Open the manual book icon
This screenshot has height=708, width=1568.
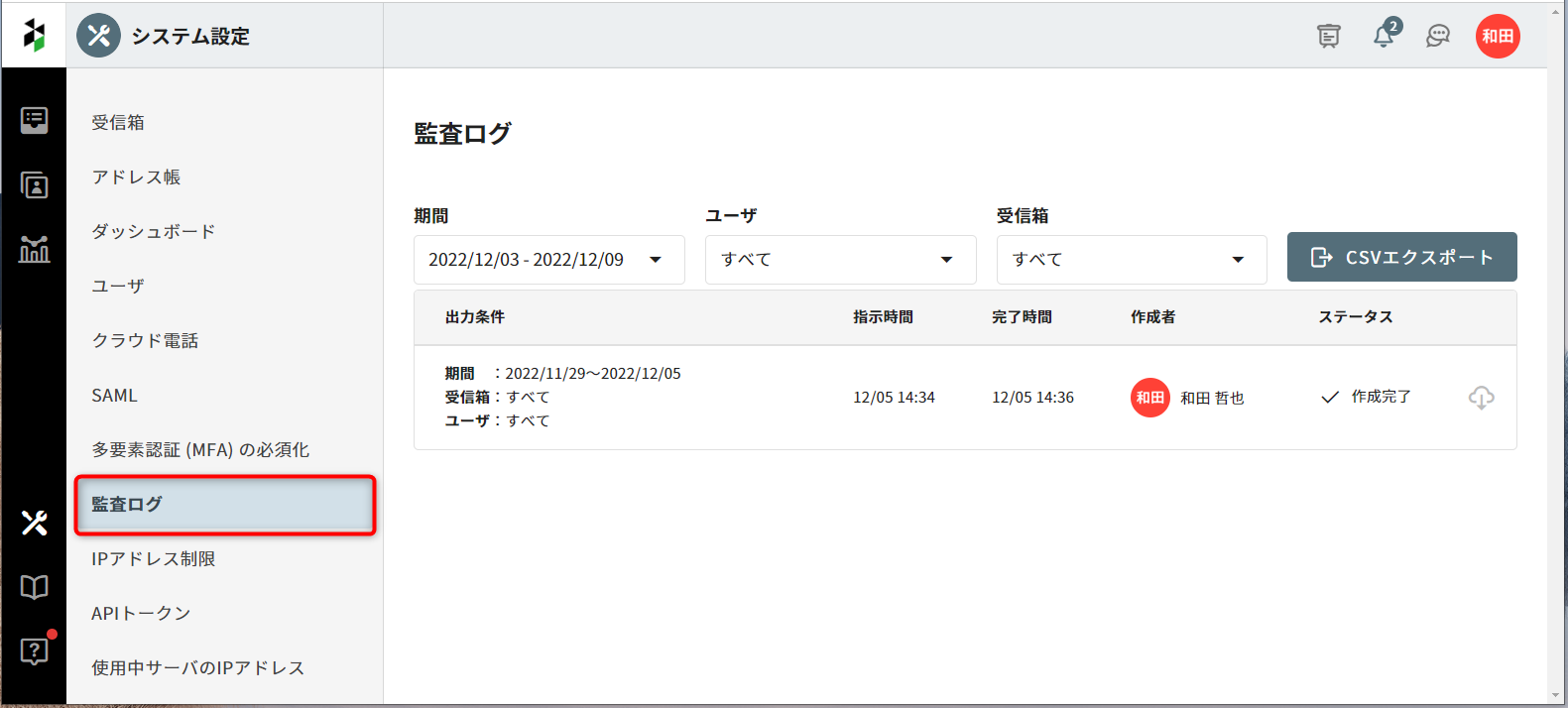tap(34, 587)
